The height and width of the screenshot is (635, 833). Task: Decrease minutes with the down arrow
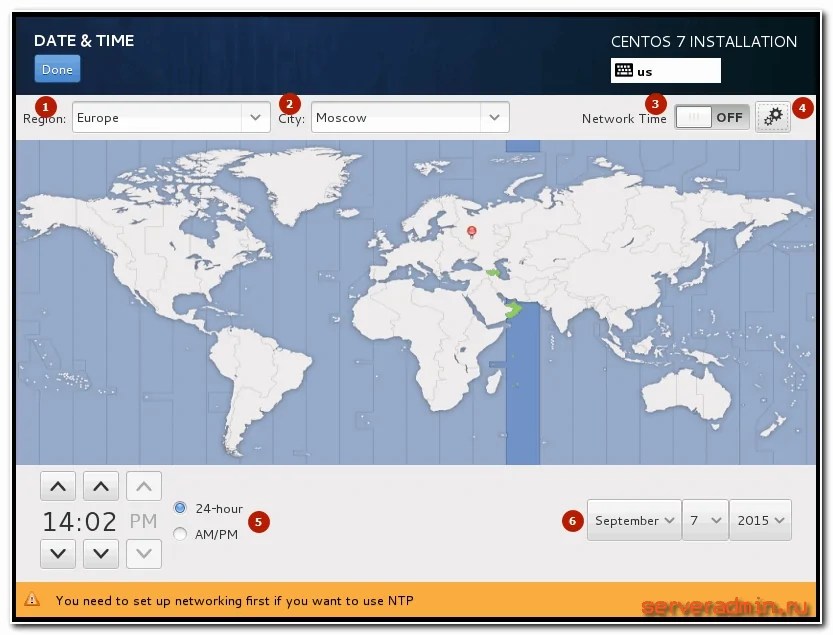pos(101,553)
